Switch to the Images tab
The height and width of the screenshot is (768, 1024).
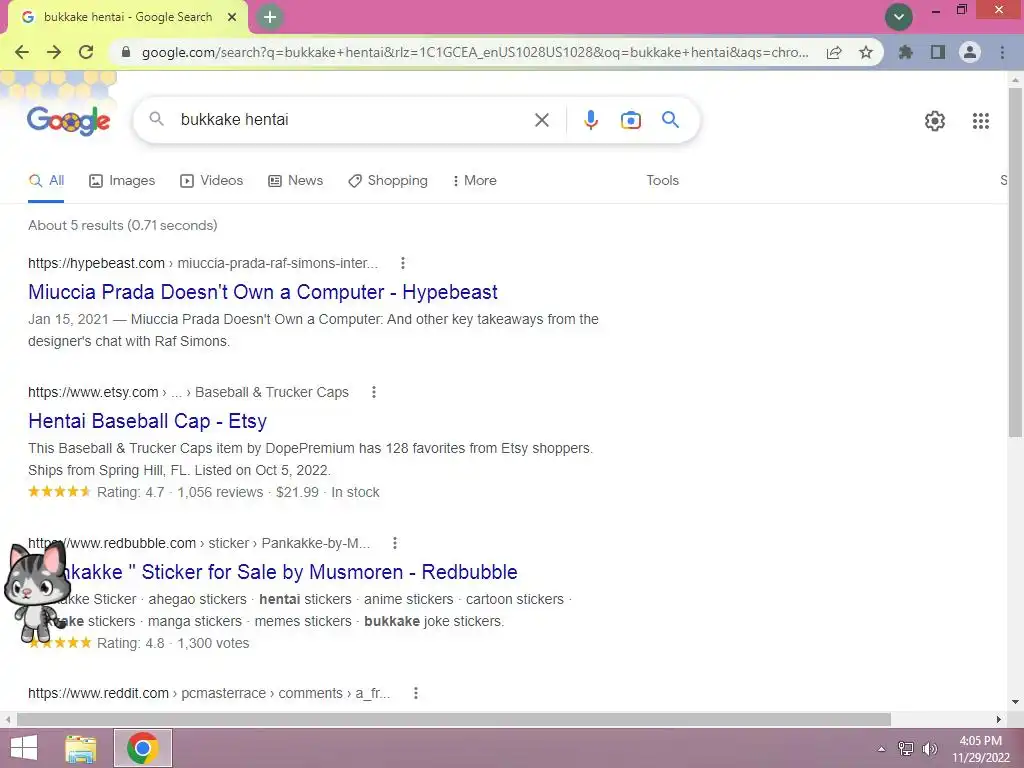pos(122,181)
